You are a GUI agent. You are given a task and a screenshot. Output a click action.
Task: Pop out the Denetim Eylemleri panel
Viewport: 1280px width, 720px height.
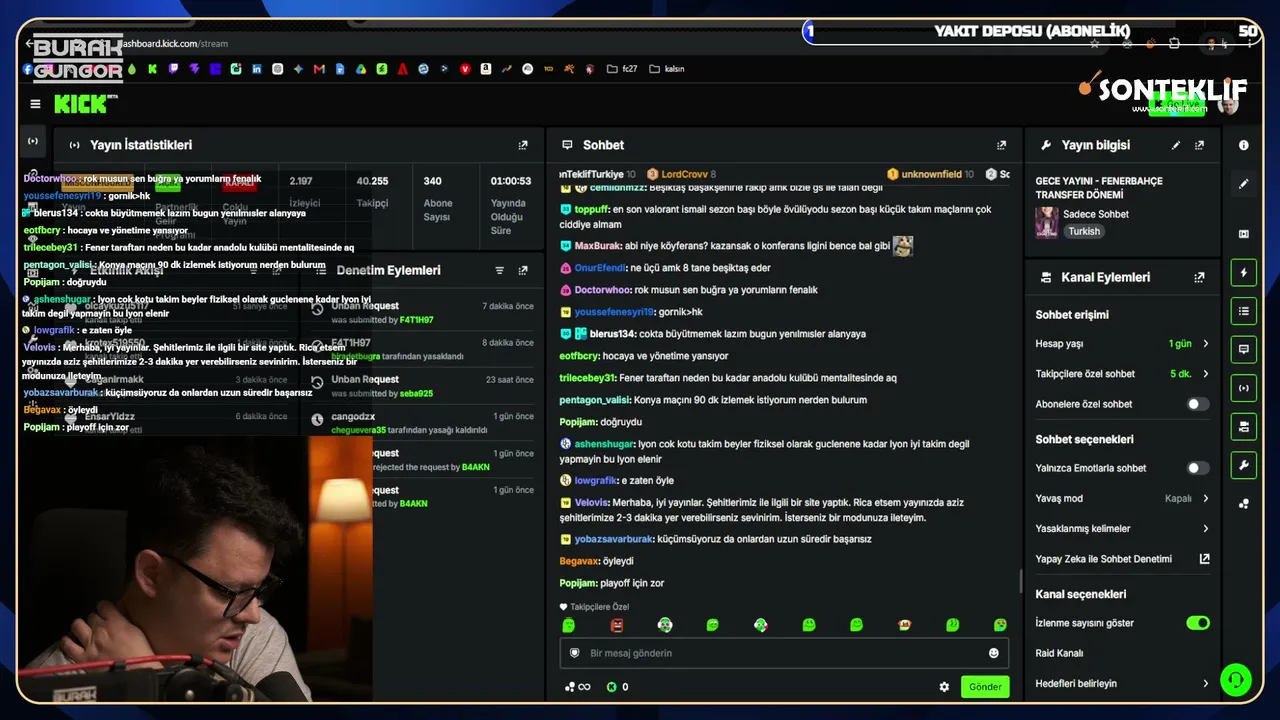pyautogui.click(x=523, y=270)
